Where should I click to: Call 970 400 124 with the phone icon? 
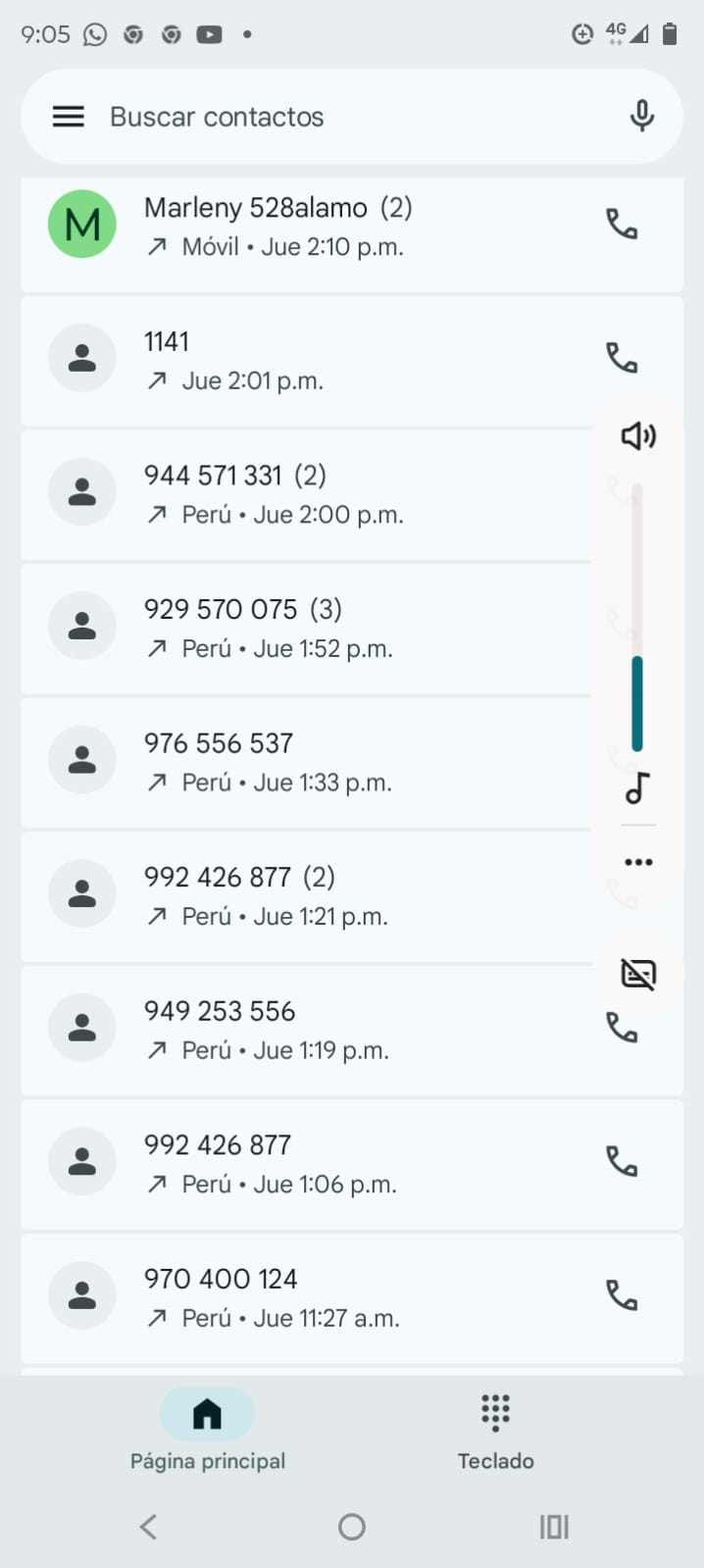pos(622,1296)
